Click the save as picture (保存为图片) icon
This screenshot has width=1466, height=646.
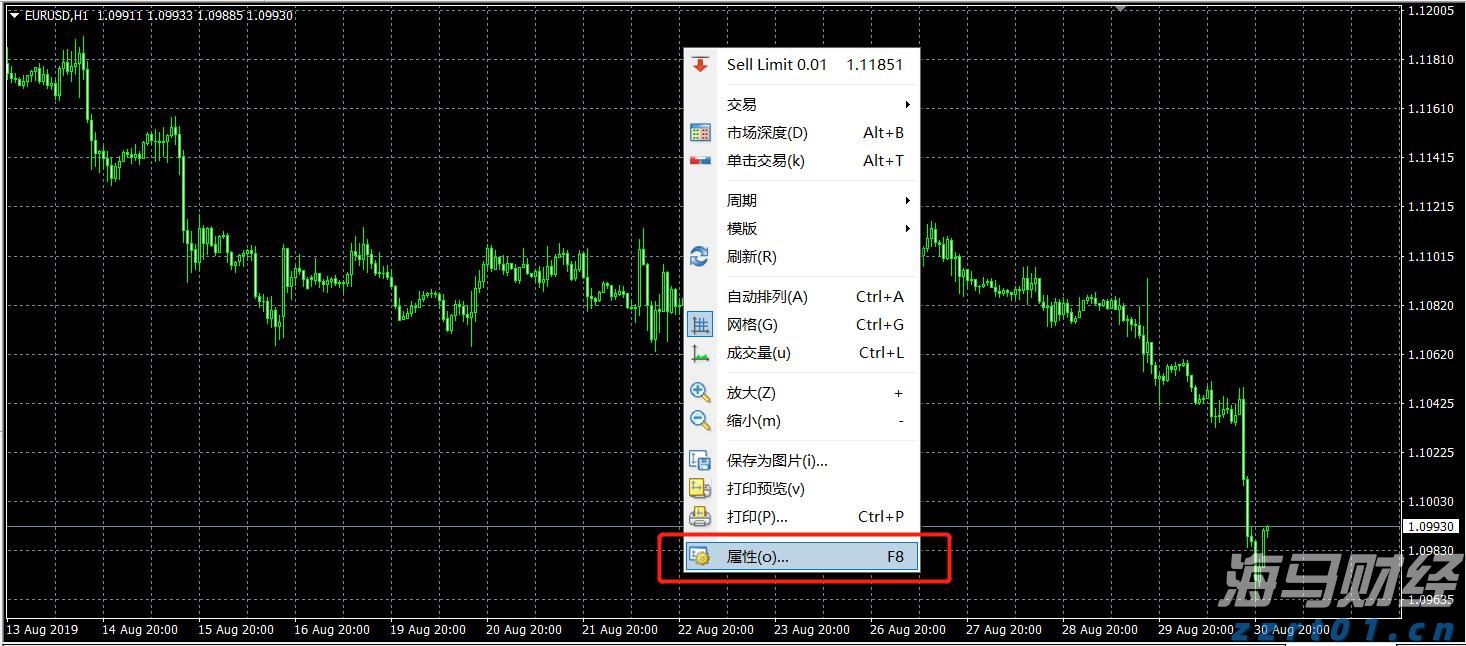coord(700,460)
